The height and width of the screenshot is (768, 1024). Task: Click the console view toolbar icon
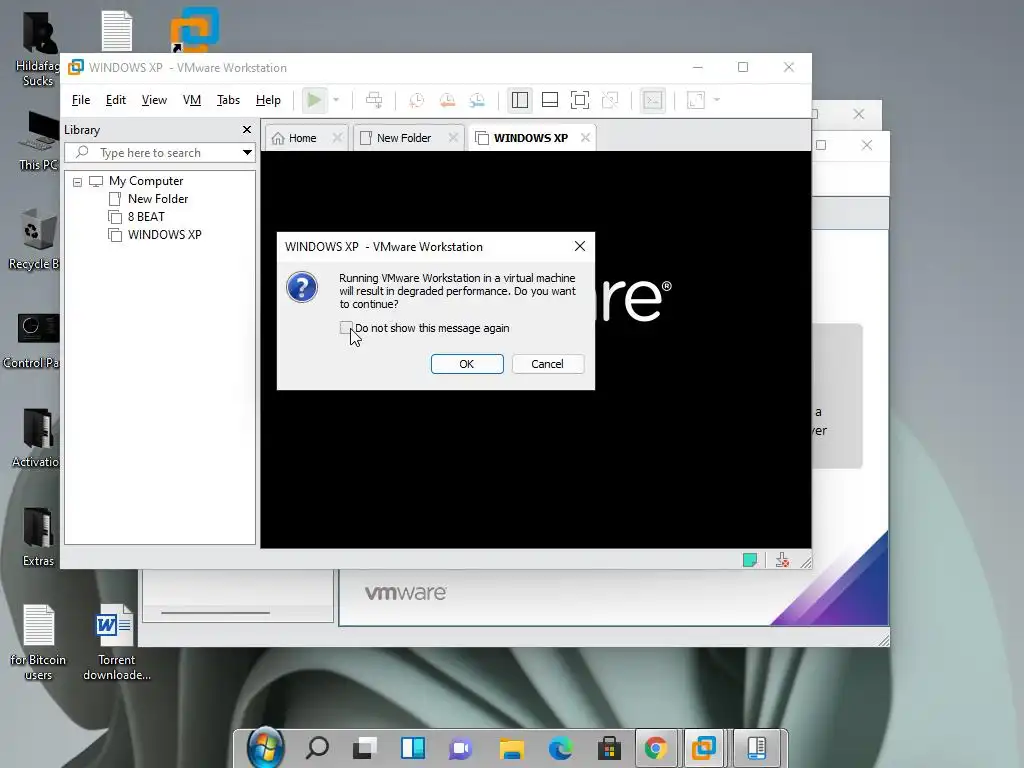coord(653,100)
